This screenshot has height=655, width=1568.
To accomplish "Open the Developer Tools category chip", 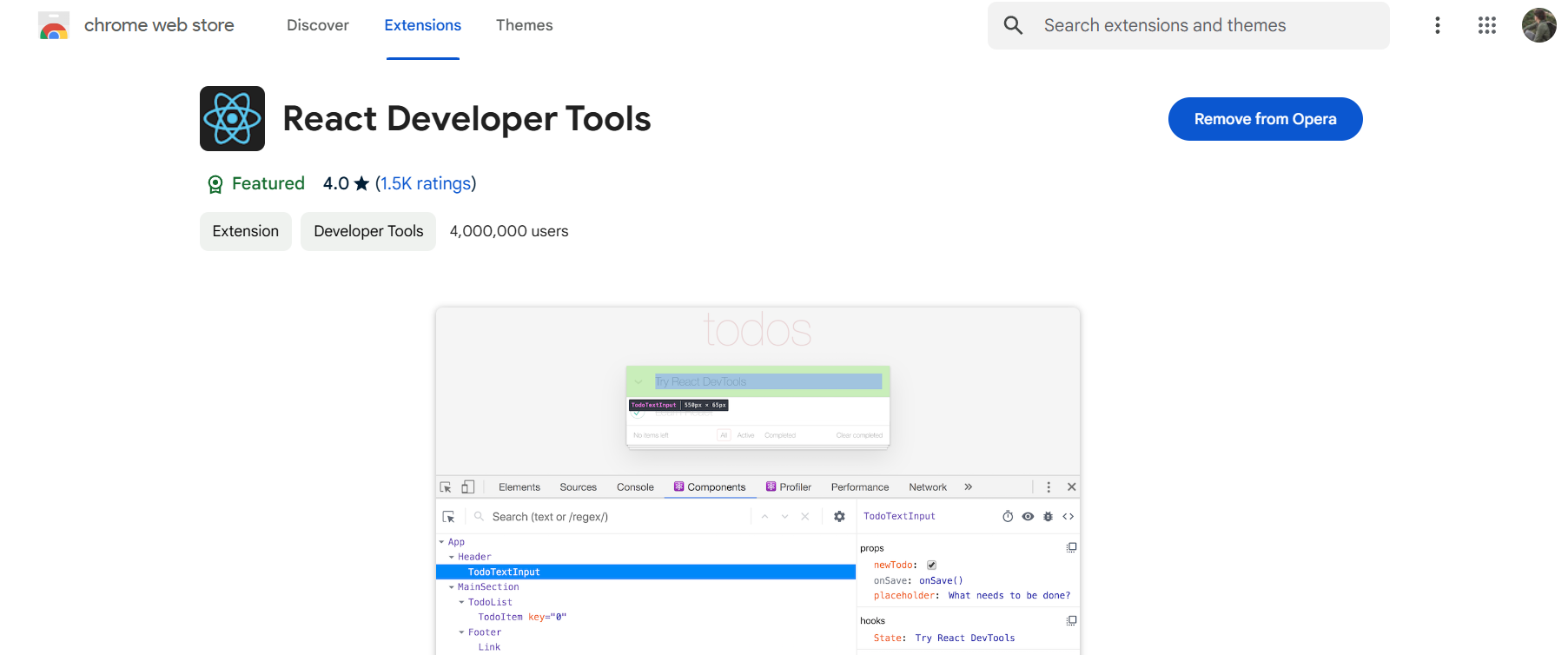I will coord(368,231).
